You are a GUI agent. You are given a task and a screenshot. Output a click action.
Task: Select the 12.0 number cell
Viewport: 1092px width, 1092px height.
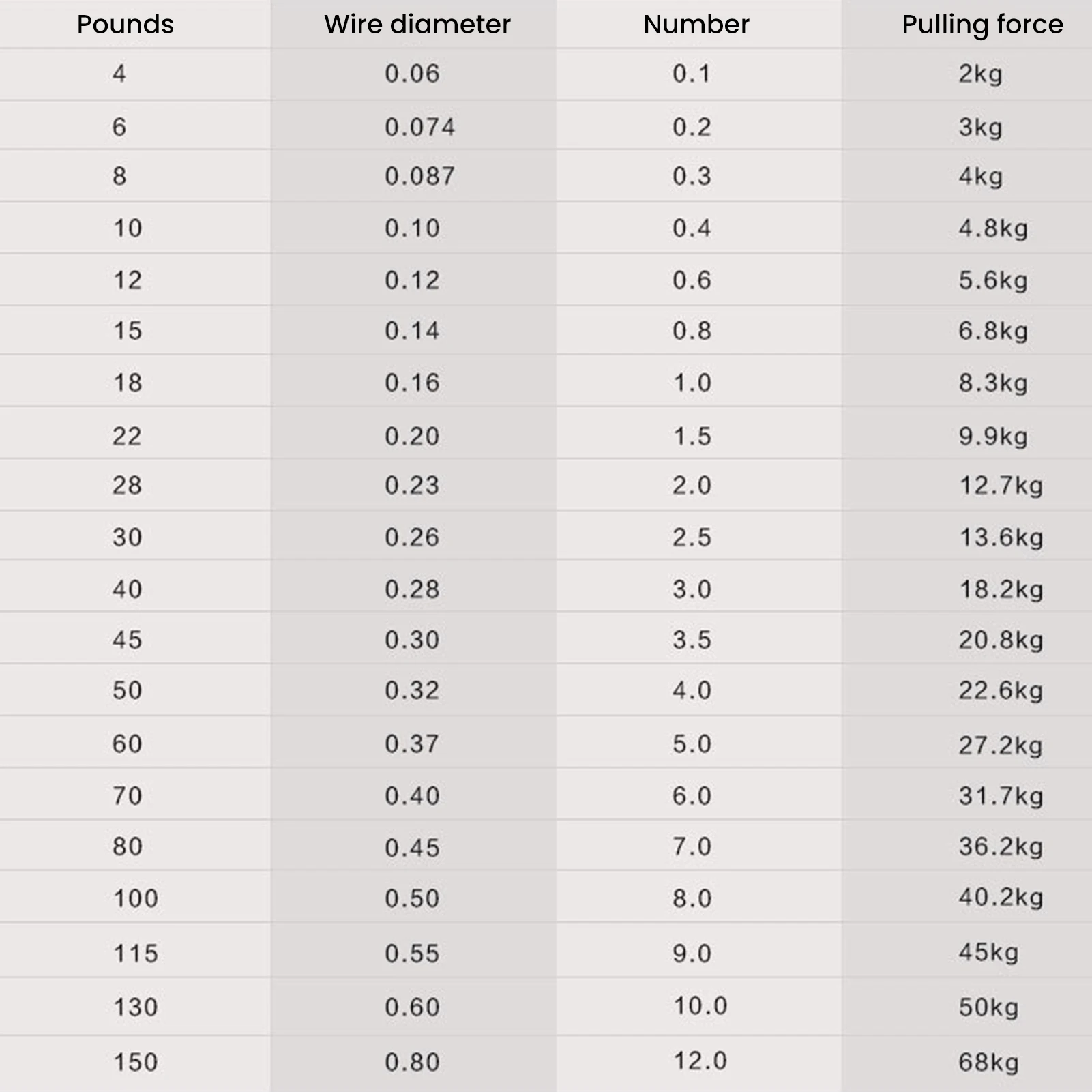coord(700,1061)
